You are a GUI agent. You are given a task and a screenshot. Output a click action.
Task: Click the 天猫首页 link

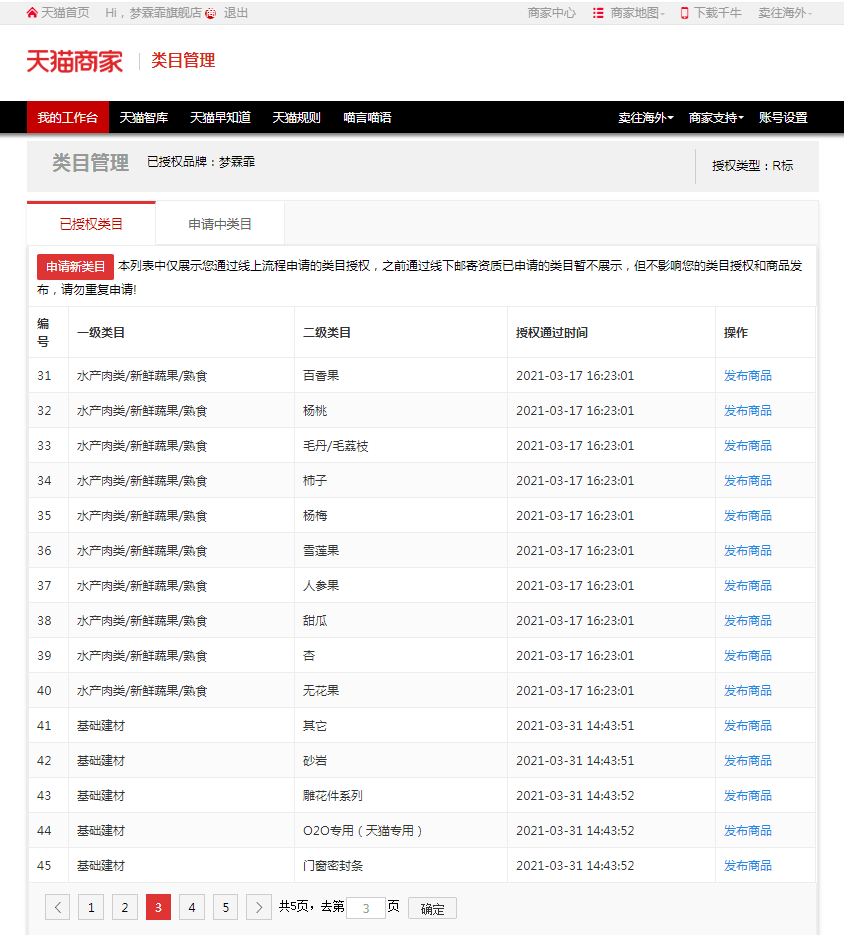pos(65,13)
